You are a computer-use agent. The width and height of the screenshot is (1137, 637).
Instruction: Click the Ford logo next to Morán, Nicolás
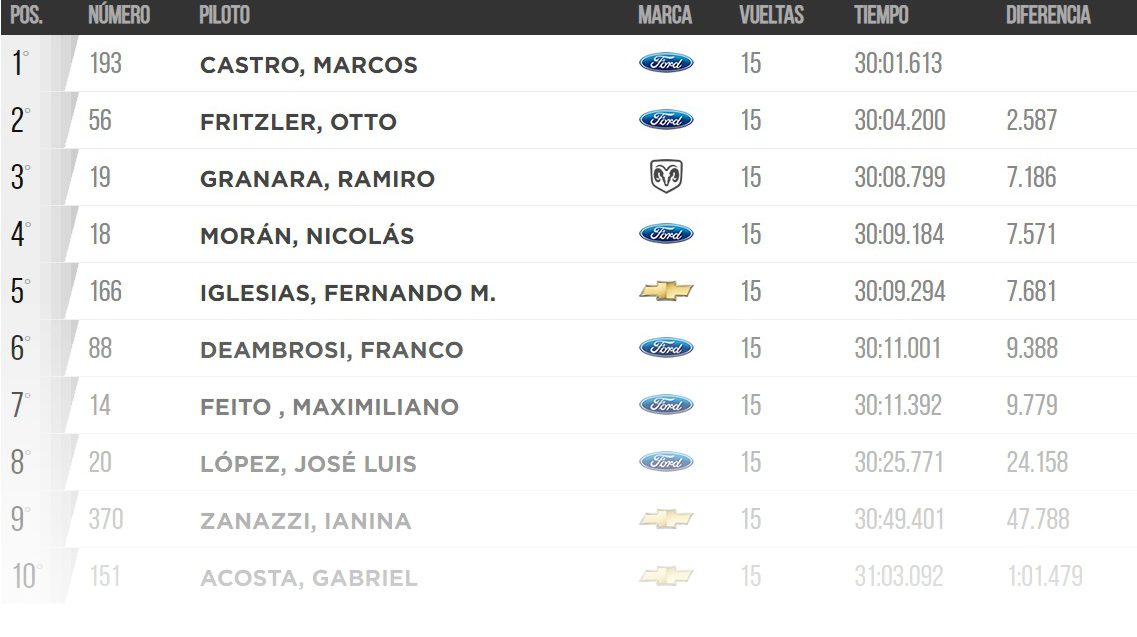[666, 235]
